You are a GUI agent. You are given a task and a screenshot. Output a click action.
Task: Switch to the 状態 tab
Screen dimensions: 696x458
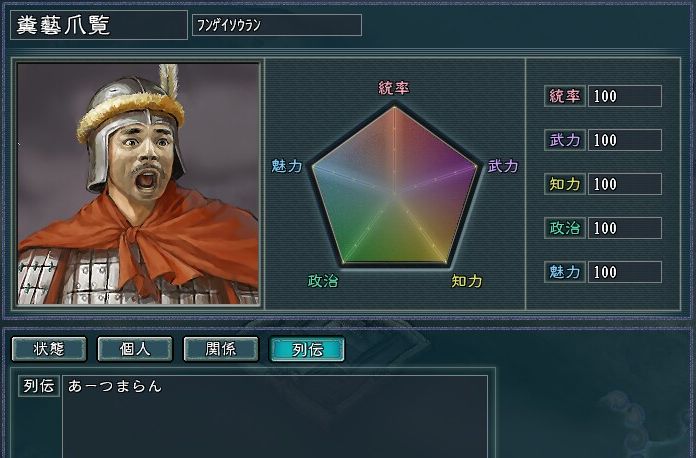pos(49,349)
